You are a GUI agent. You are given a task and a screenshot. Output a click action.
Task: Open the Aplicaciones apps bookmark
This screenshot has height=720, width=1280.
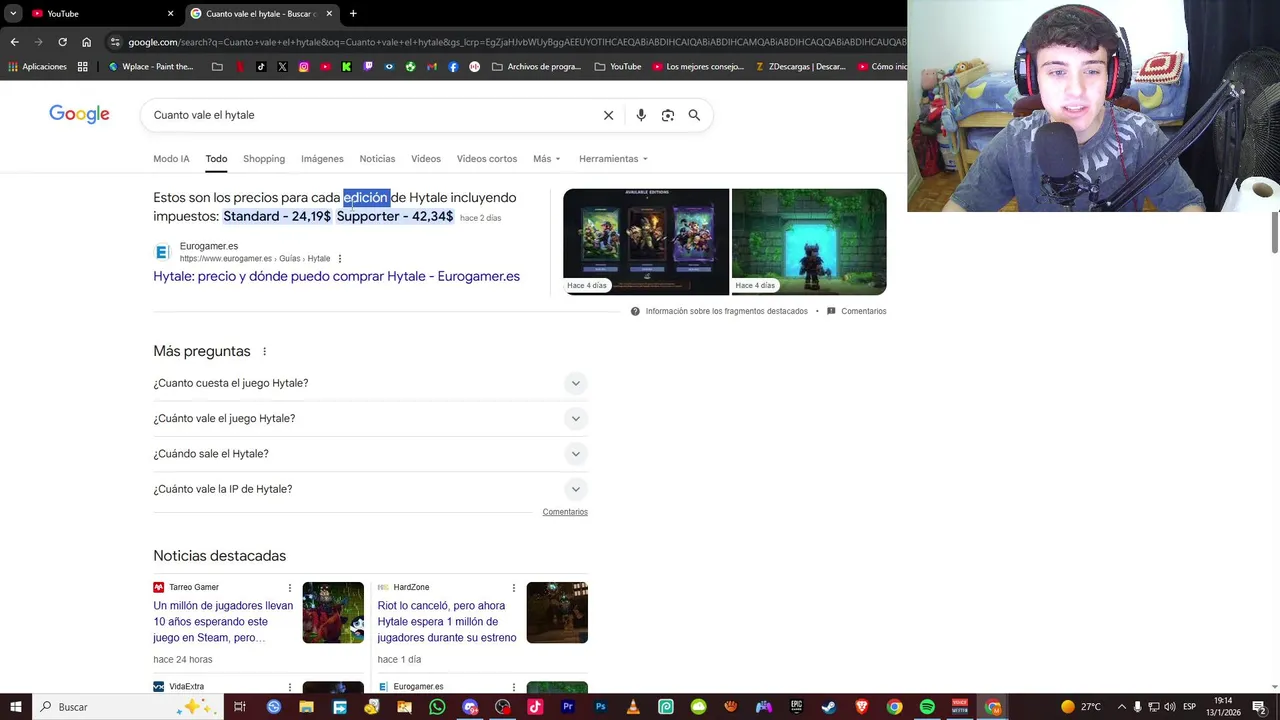point(37,67)
